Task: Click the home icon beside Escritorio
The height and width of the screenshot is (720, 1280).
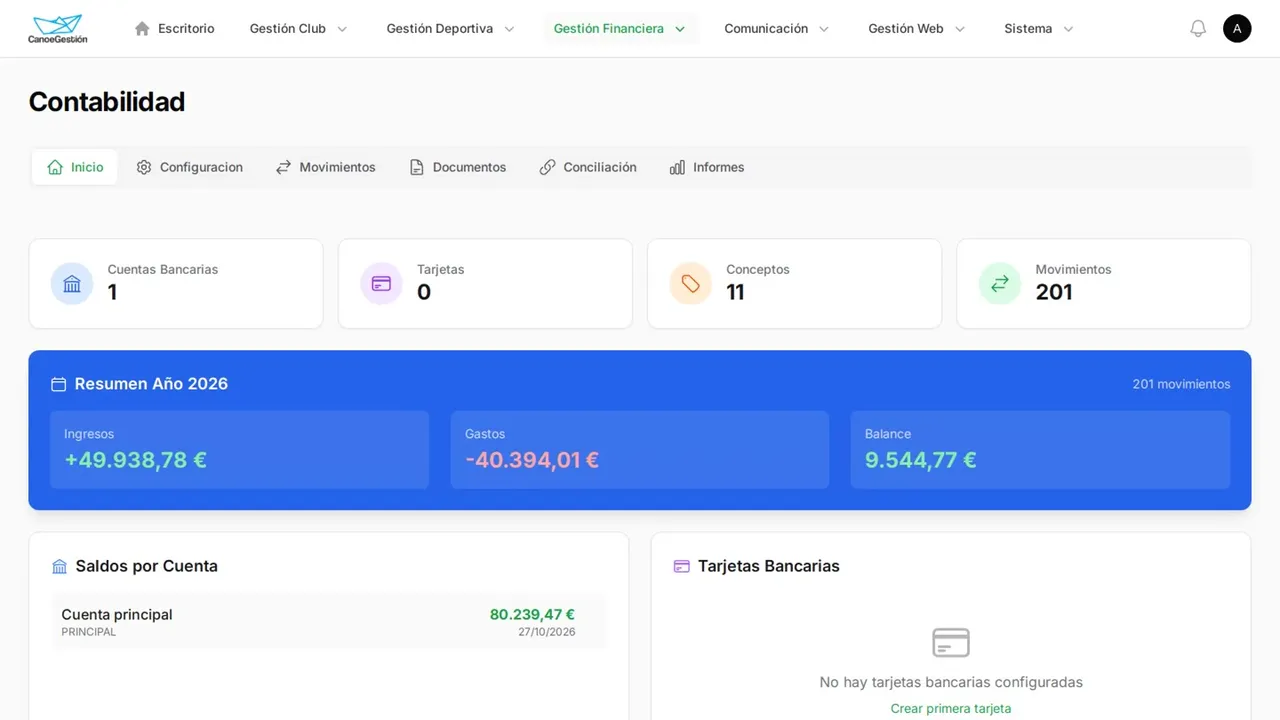Action: pos(142,28)
